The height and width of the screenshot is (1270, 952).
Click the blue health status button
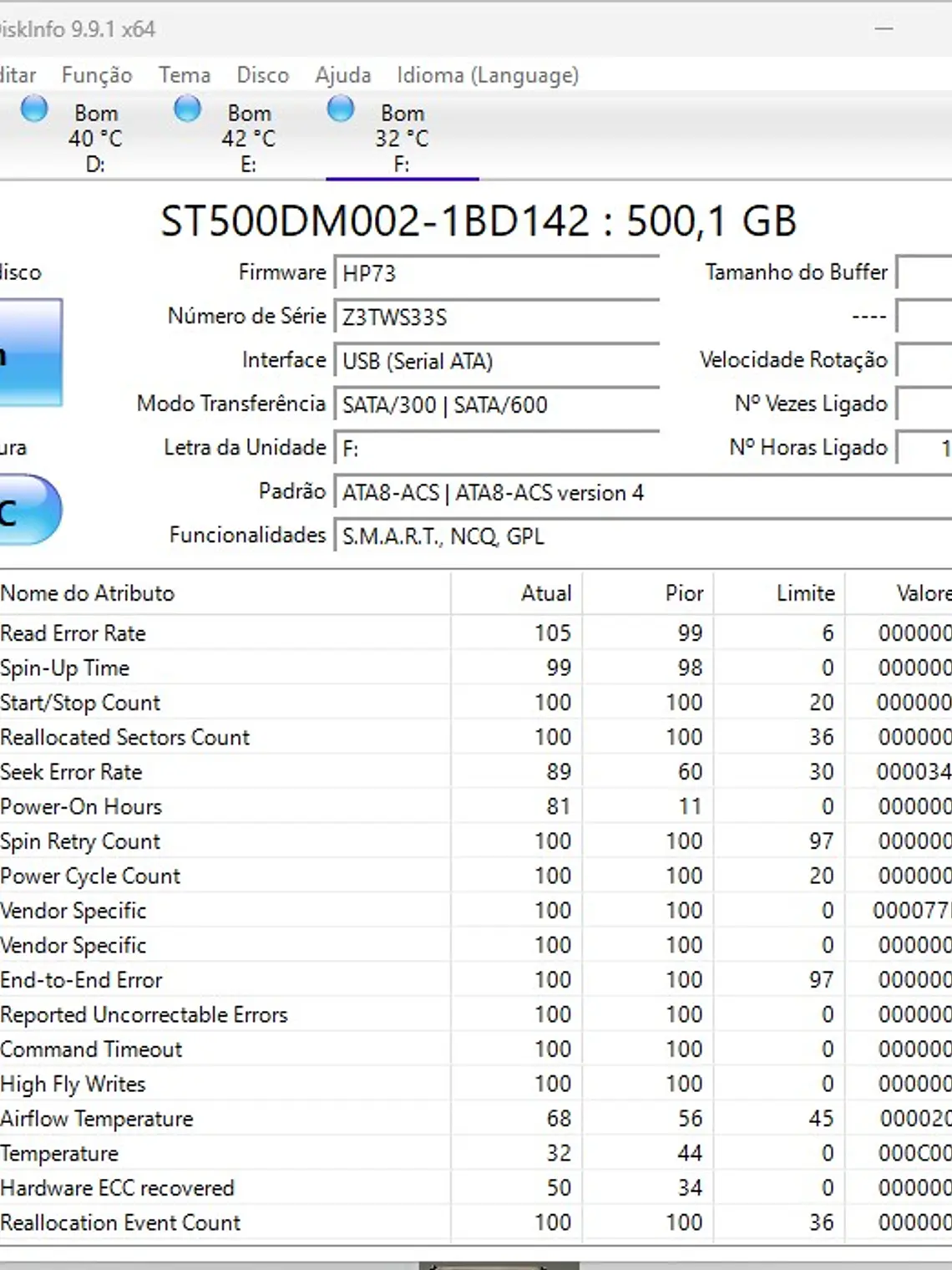31,353
